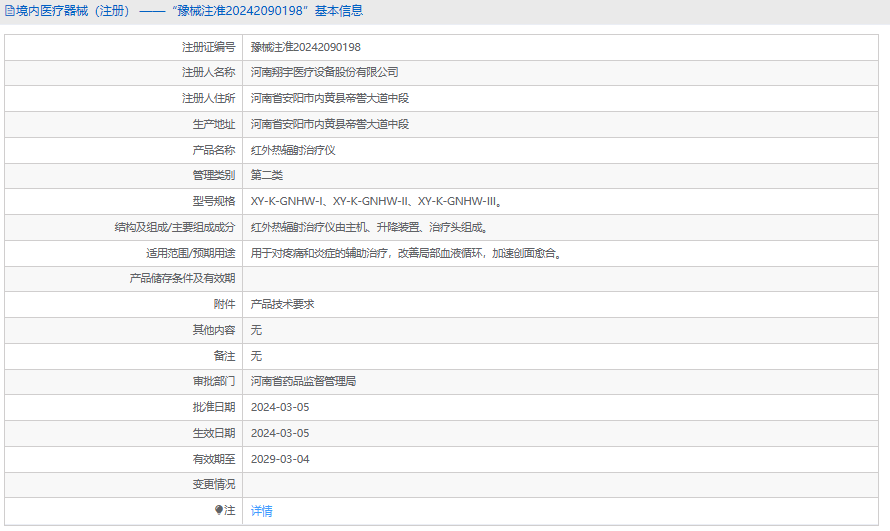Viewport: 890px width, 531px height.
Task: Click the 注册人名称 label
Action: pyautogui.click(x=208, y=72)
